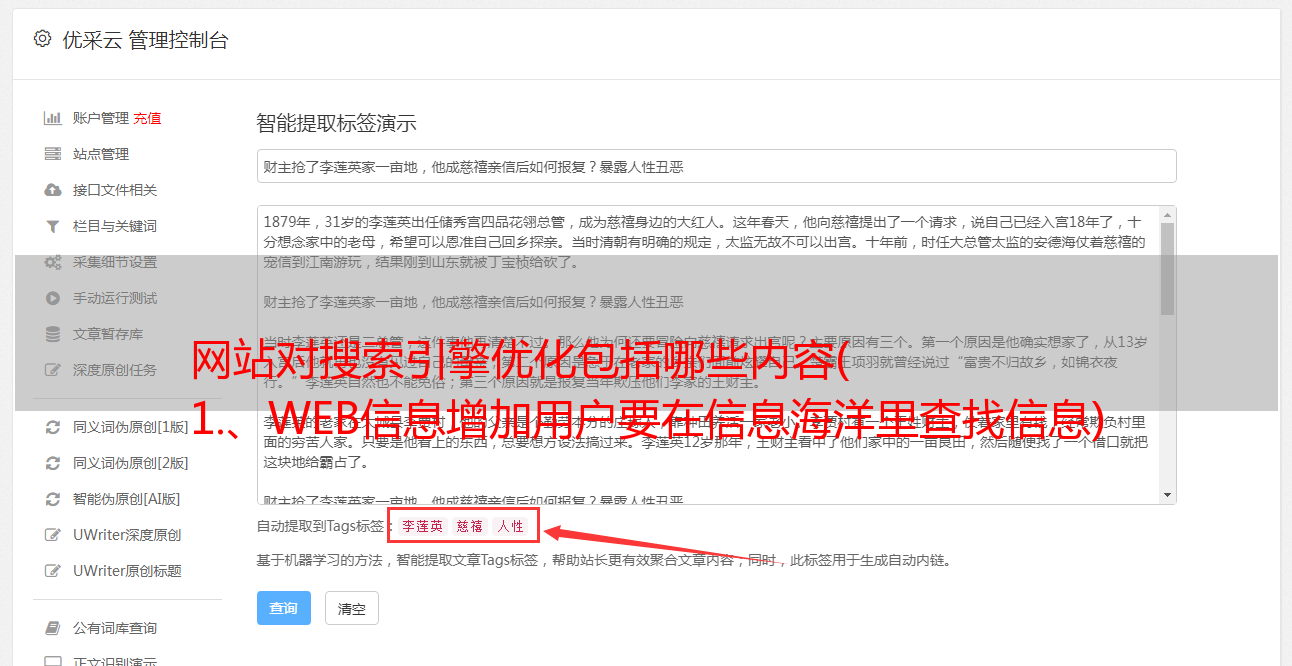
Task: Click the 清空 clear button
Action: (x=352, y=608)
